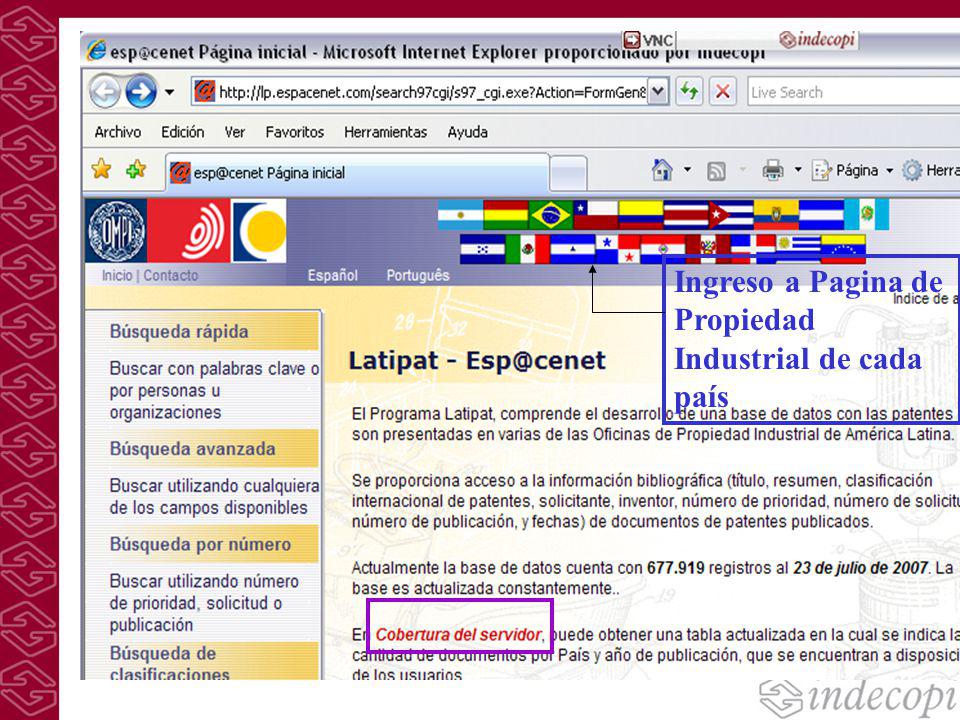Refresh the page with green arrows icon
The height and width of the screenshot is (720, 960).
coord(689,92)
